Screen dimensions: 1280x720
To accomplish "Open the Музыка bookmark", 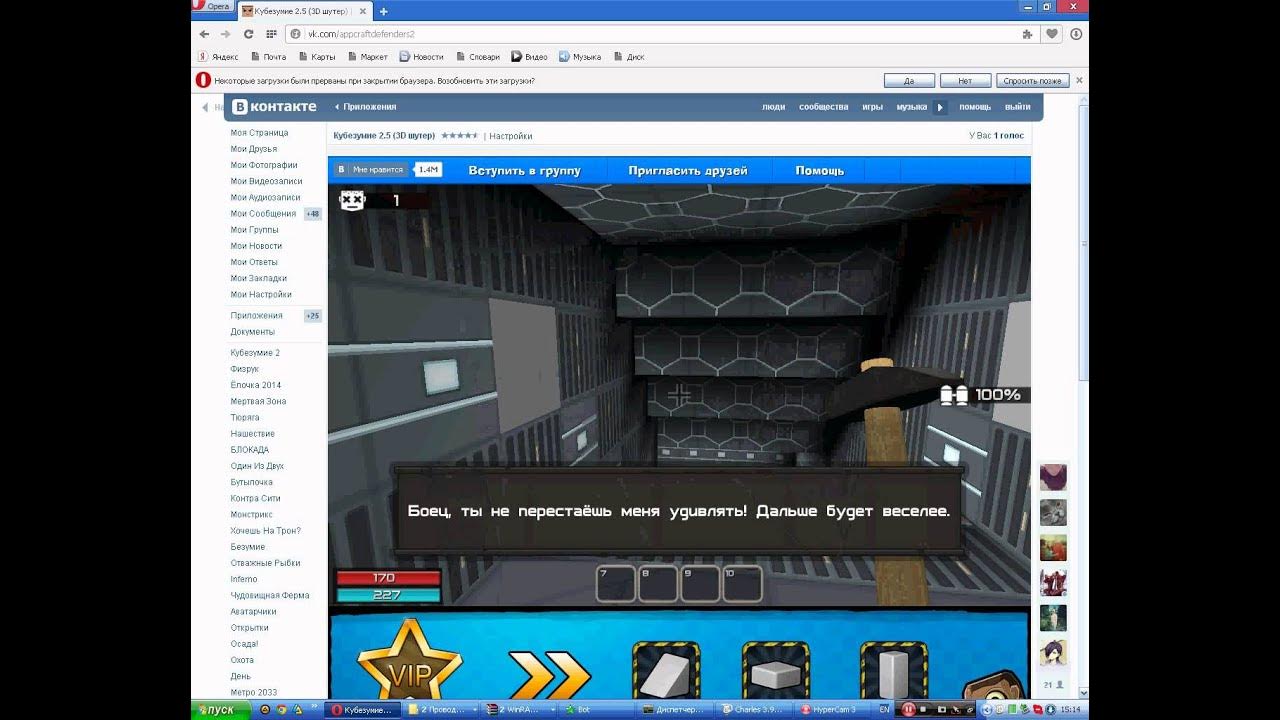I will pos(580,57).
